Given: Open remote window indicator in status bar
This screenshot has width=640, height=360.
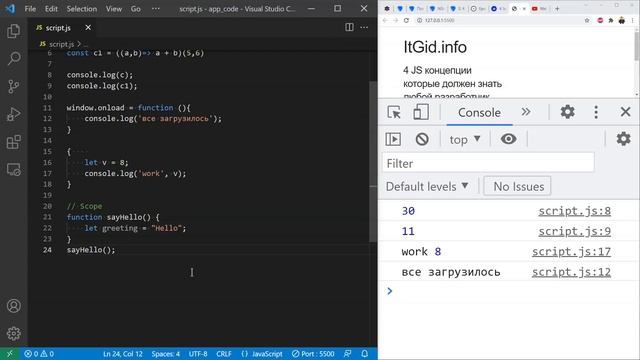Looking at the screenshot, I should click(9, 354).
